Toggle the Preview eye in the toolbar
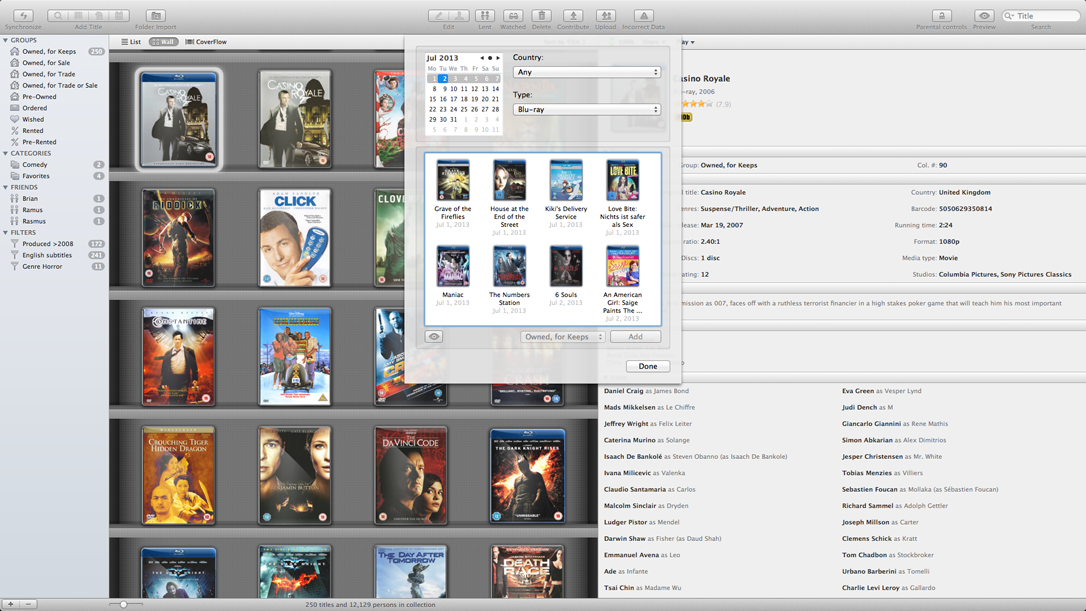1086x611 pixels. [x=984, y=16]
